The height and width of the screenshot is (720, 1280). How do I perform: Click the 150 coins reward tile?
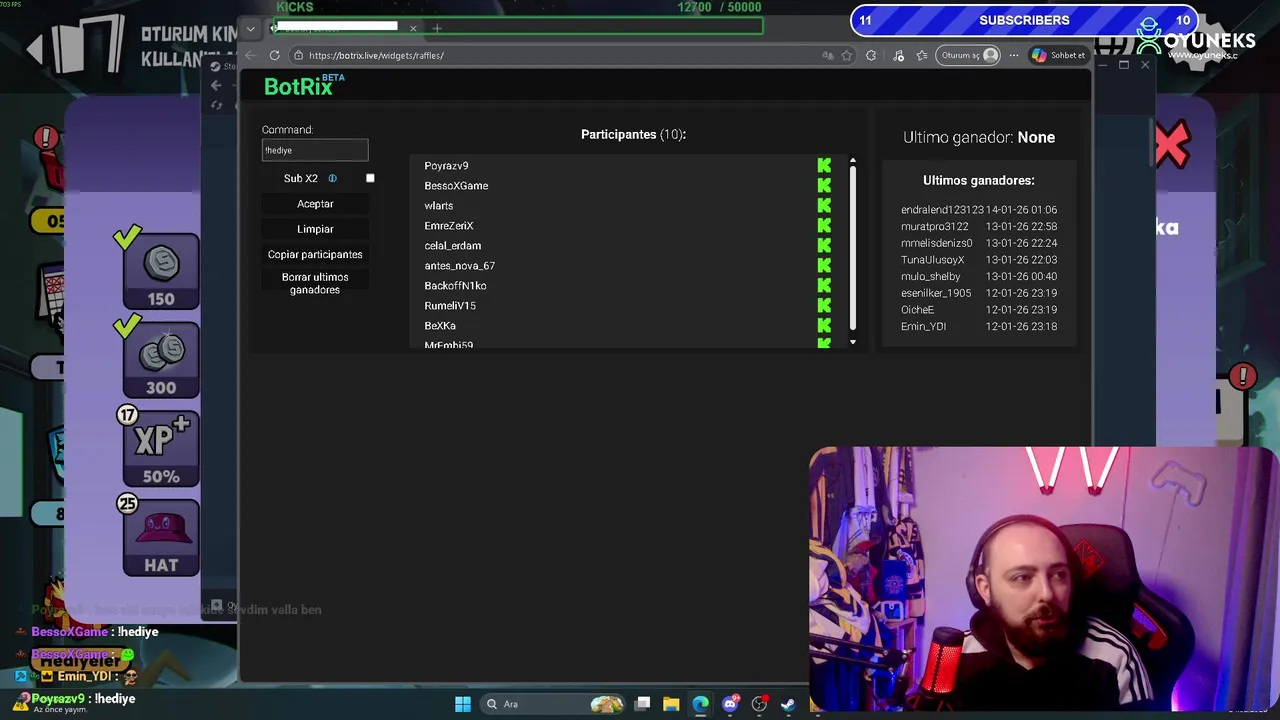[161, 271]
